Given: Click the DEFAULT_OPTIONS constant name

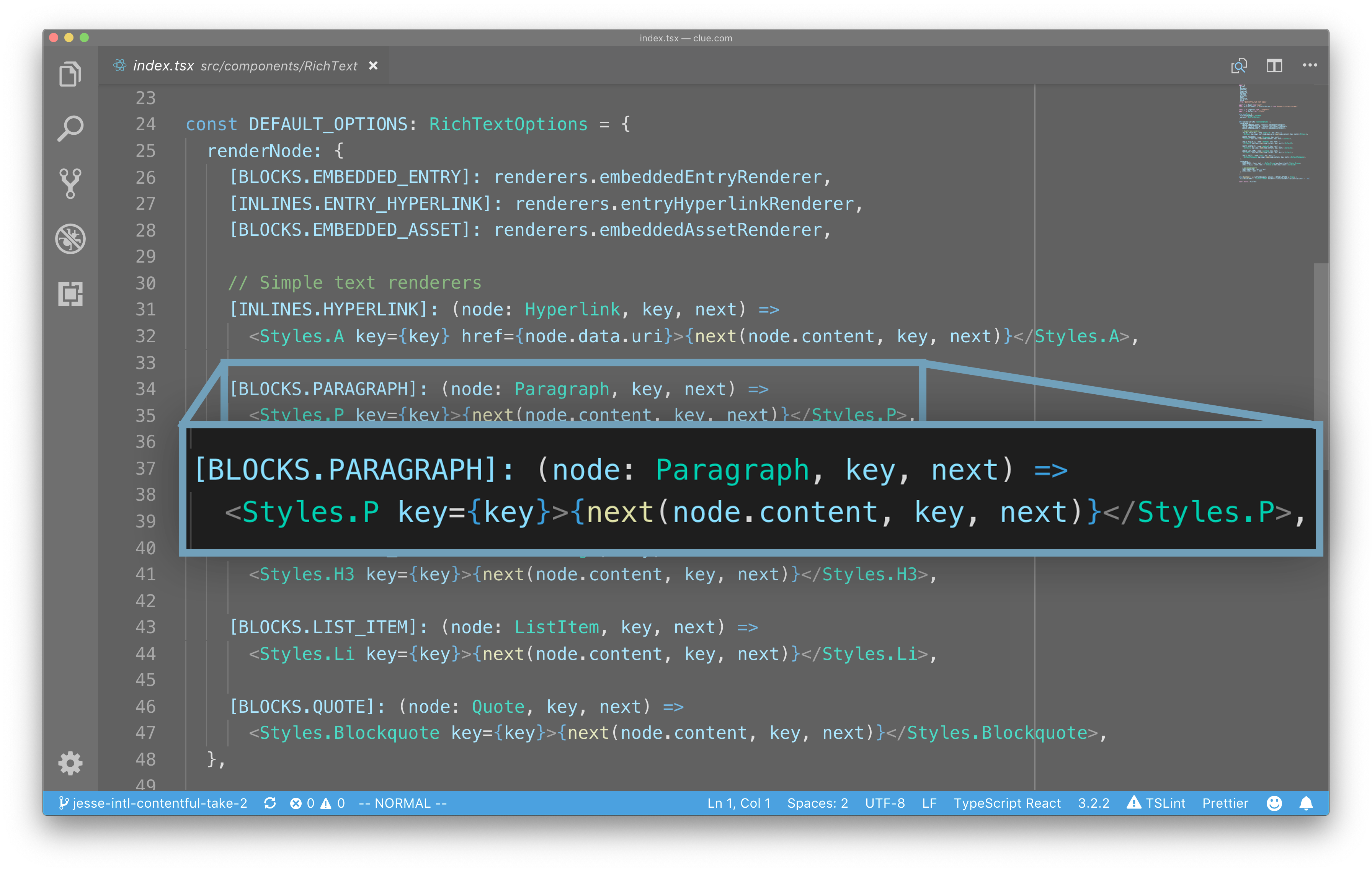Looking at the screenshot, I should [x=328, y=124].
